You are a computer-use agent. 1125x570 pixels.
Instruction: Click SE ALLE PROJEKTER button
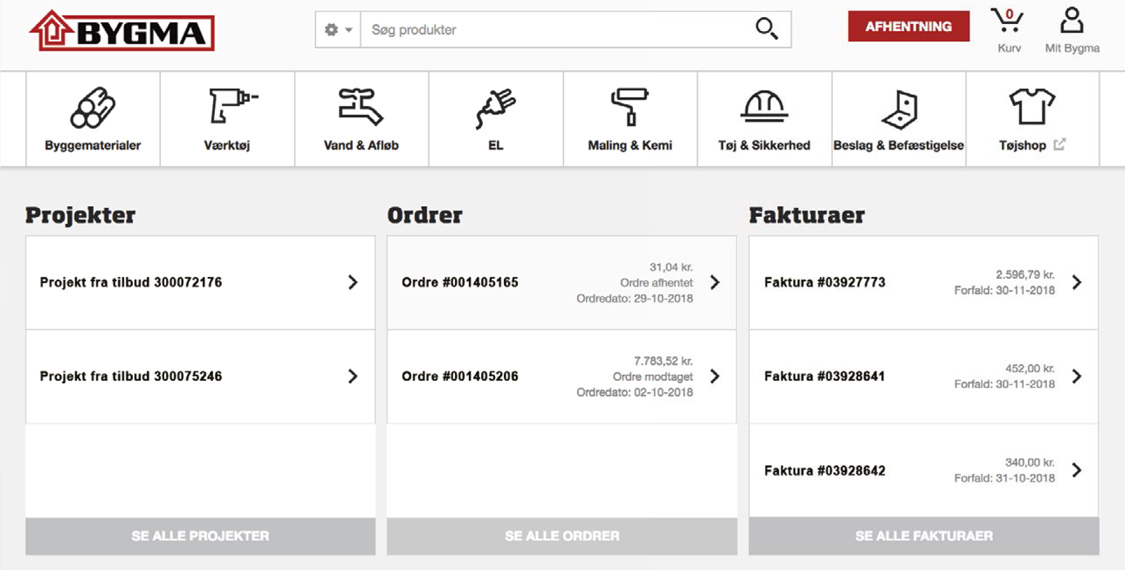pyautogui.click(x=200, y=536)
